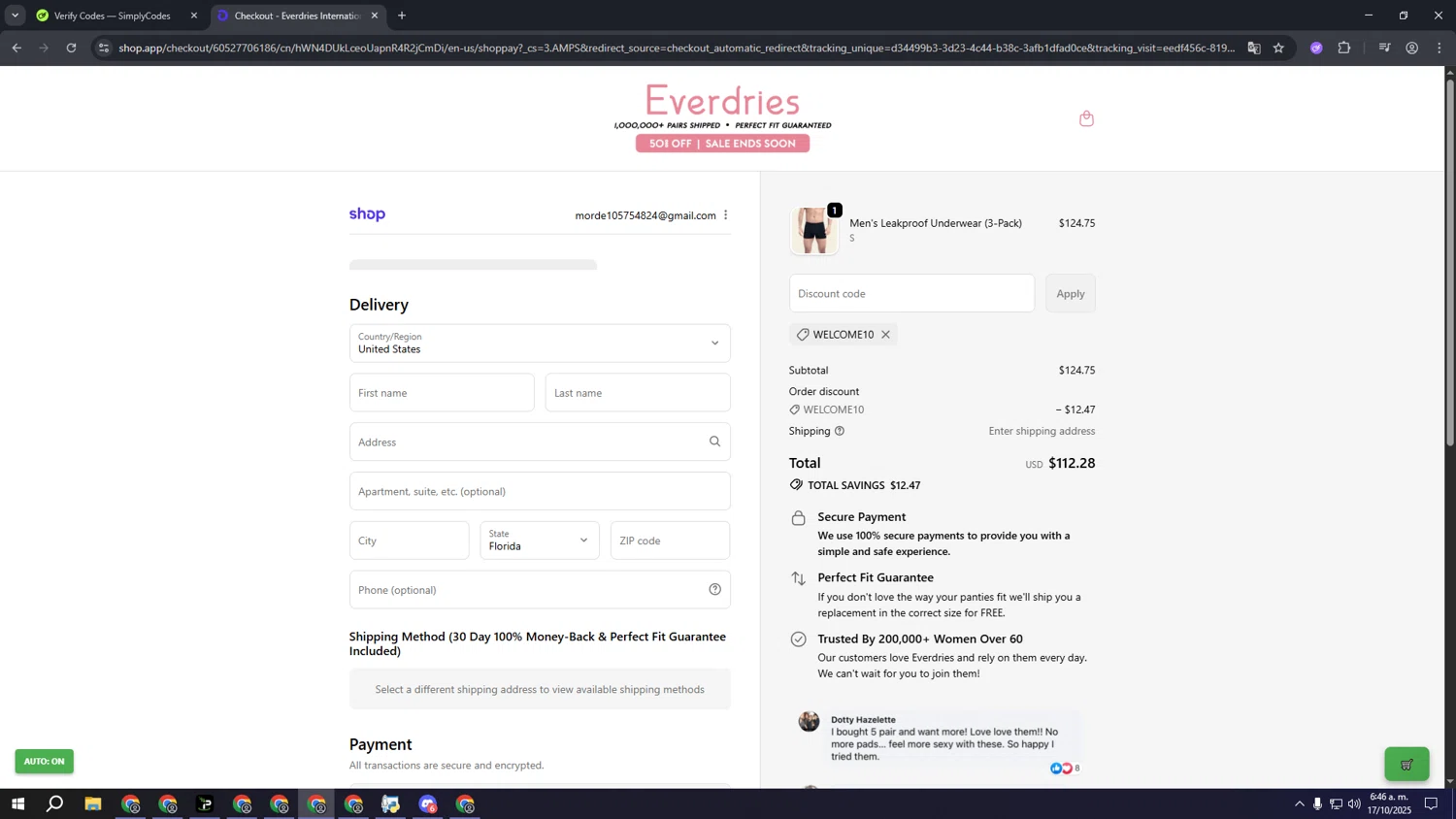Screen dimensions: 1456x819
Task: Open the Chrome profile icon
Action: coord(1412,48)
